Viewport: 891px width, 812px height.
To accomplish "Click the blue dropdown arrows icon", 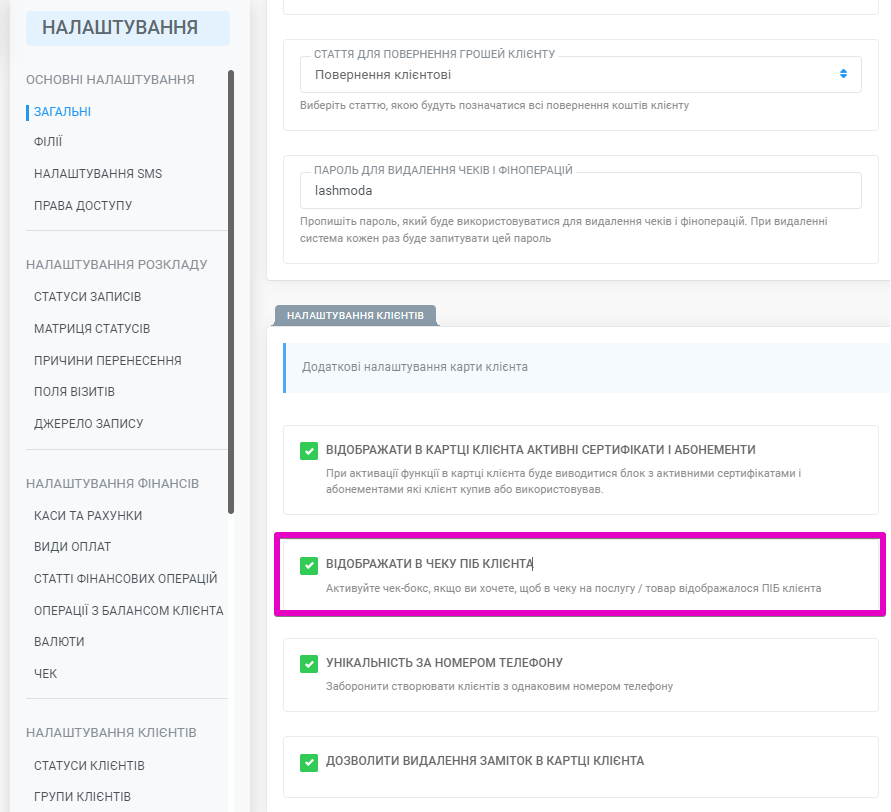I will click(843, 74).
